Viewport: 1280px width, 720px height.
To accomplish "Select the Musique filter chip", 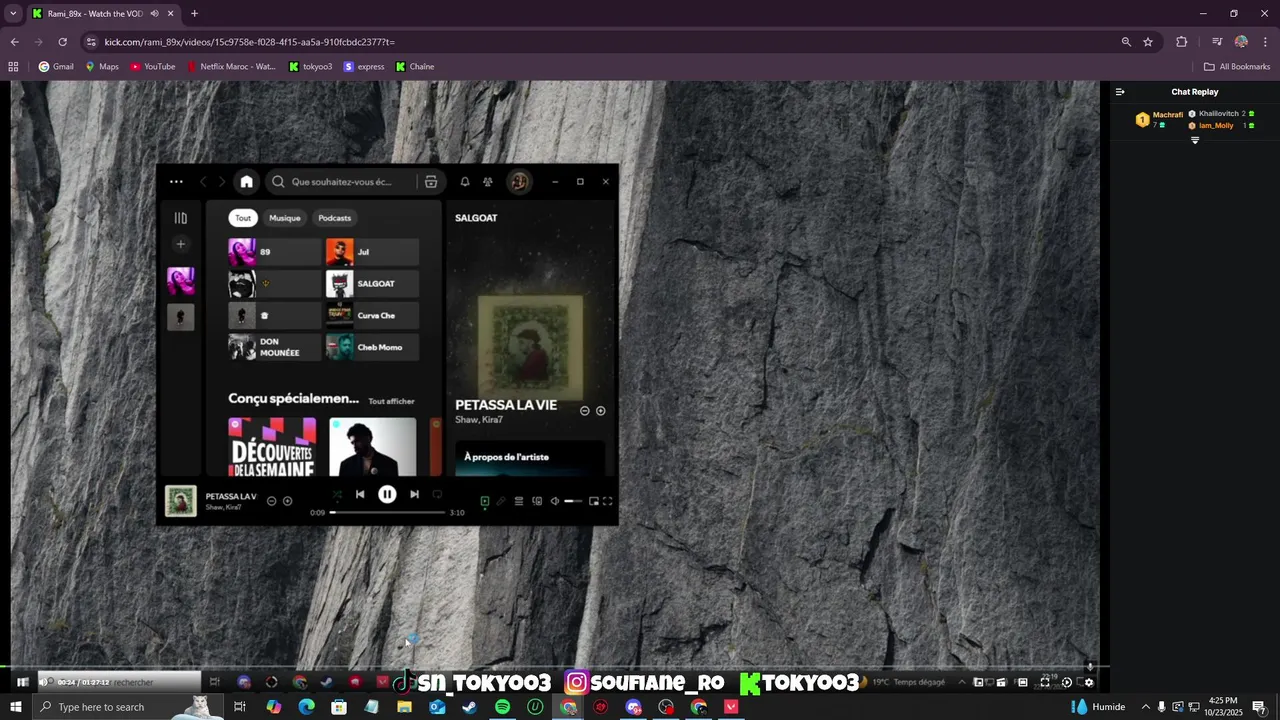I will click(285, 218).
